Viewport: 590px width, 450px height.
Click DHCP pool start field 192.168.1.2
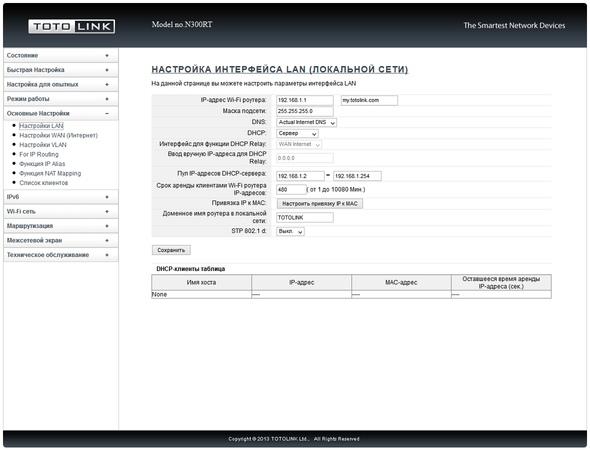[300, 176]
